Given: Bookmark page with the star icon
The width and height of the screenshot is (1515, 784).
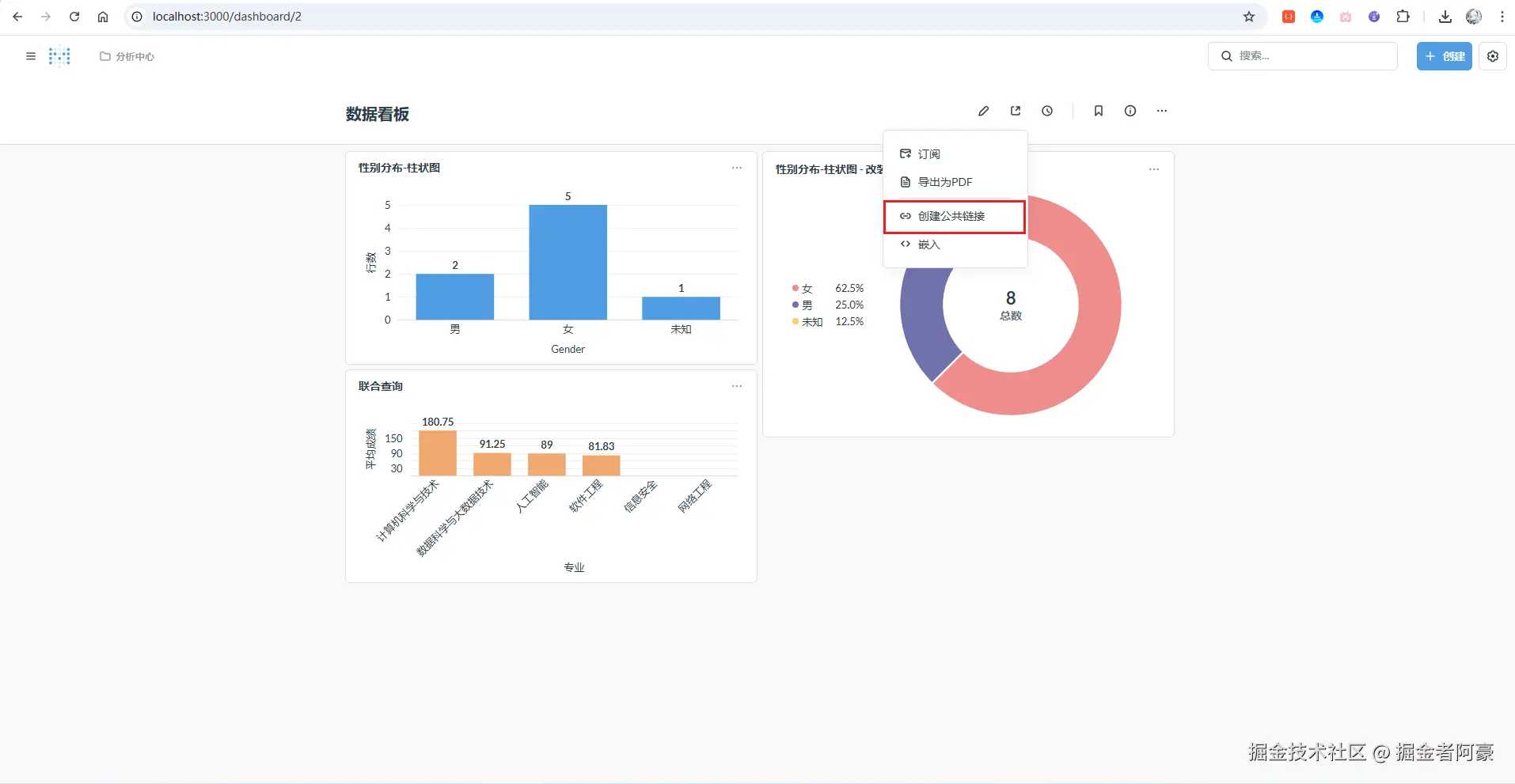Looking at the screenshot, I should (1249, 17).
